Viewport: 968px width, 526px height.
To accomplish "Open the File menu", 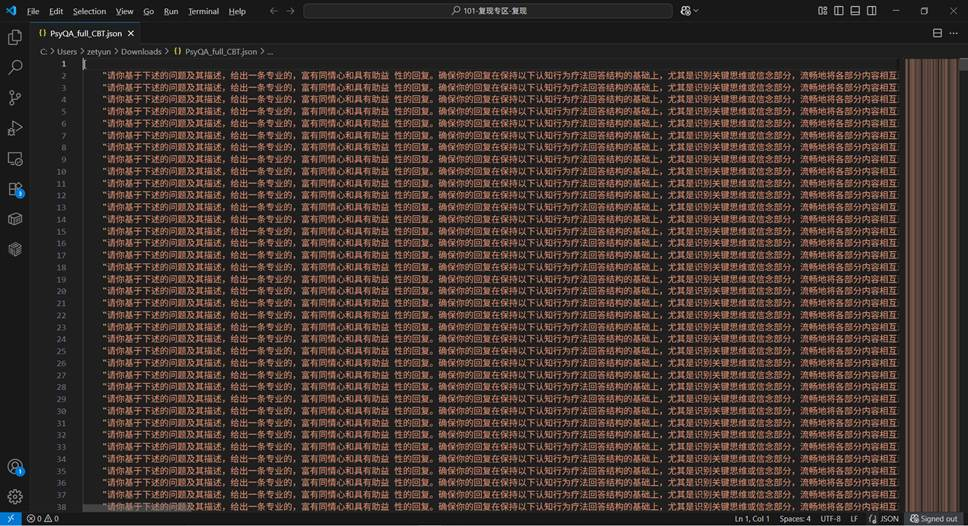I will click(x=33, y=11).
